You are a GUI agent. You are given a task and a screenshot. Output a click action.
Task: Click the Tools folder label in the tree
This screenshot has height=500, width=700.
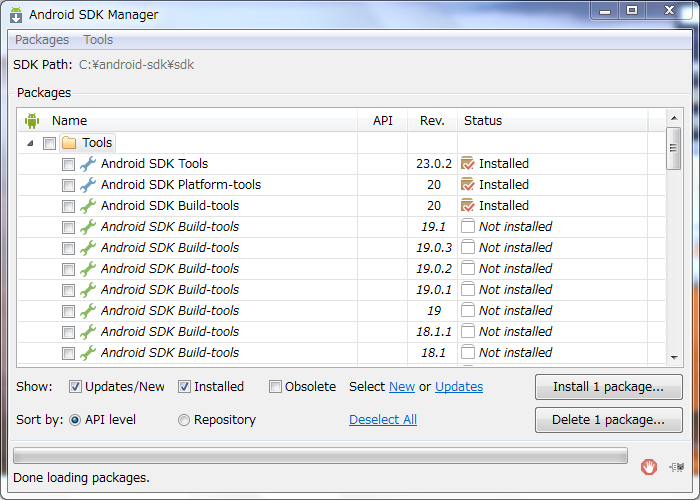tap(97, 143)
